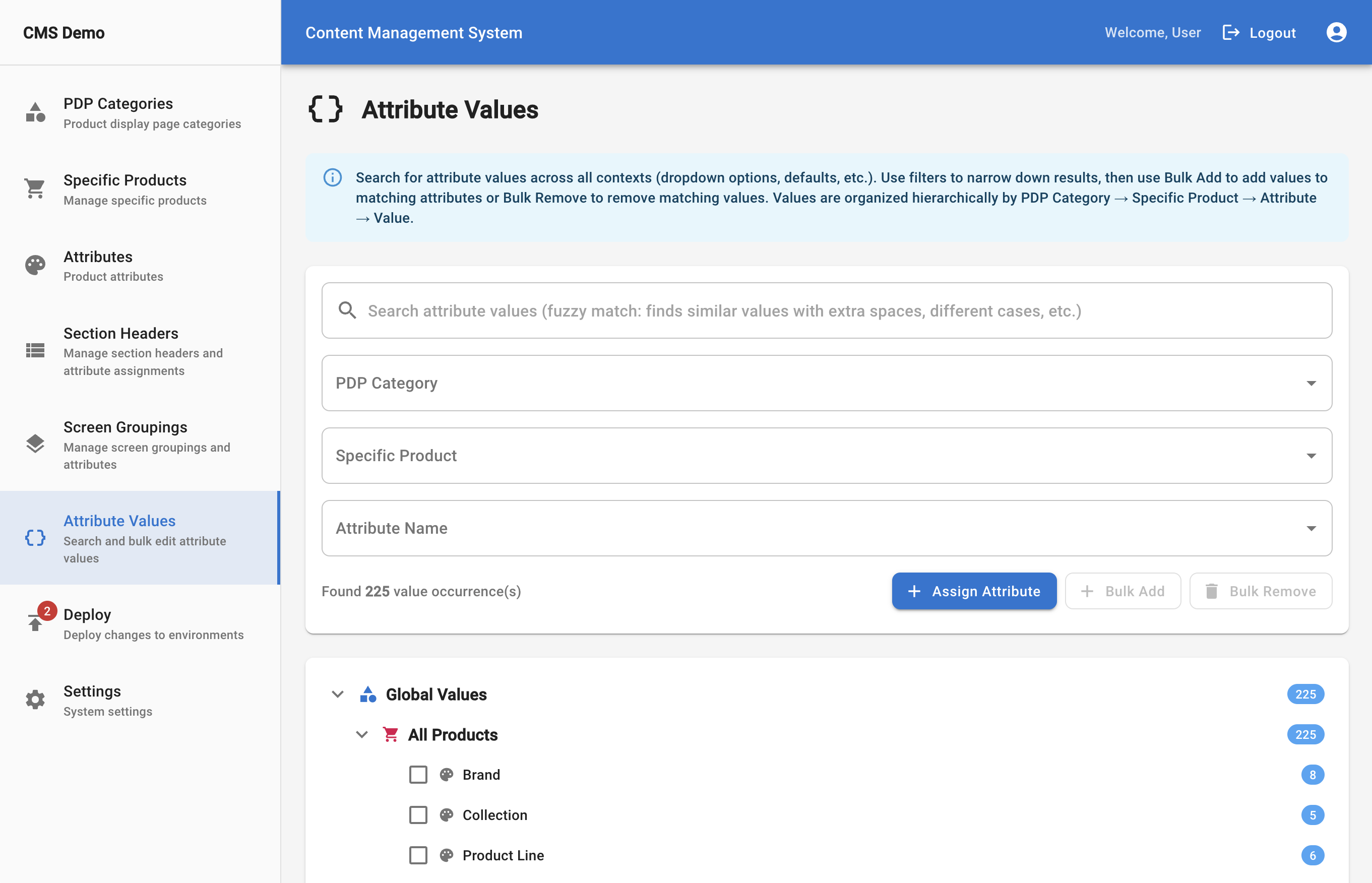Check the Collection attribute checkbox
This screenshot has height=883, width=1372.
click(x=418, y=815)
